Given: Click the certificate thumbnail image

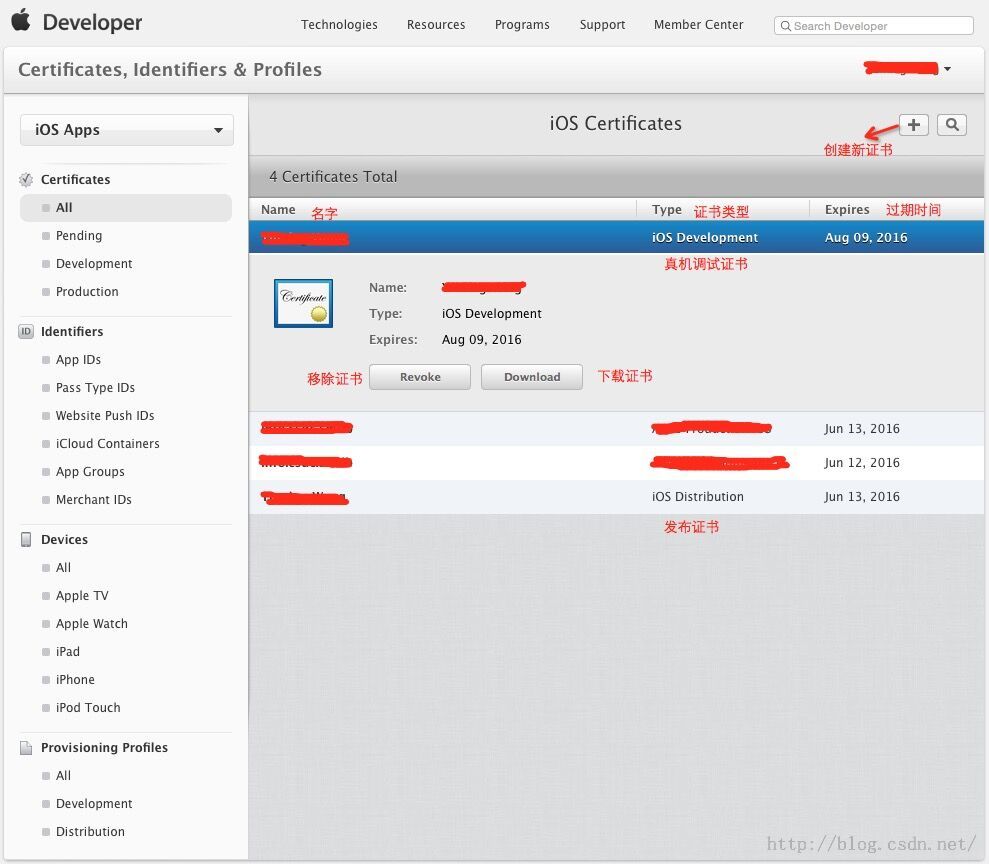Looking at the screenshot, I should pyautogui.click(x=303, y=303).
